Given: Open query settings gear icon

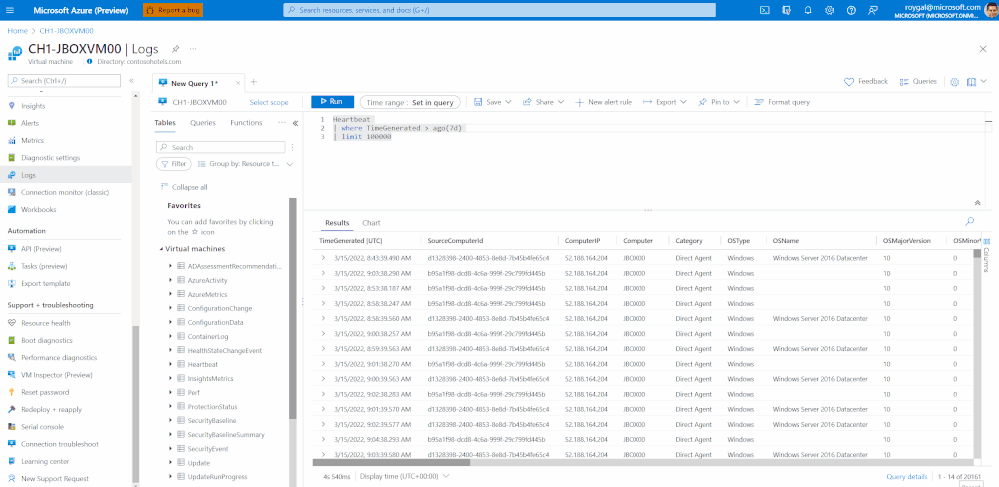Looking at the screenshot, I should (954, 82).
